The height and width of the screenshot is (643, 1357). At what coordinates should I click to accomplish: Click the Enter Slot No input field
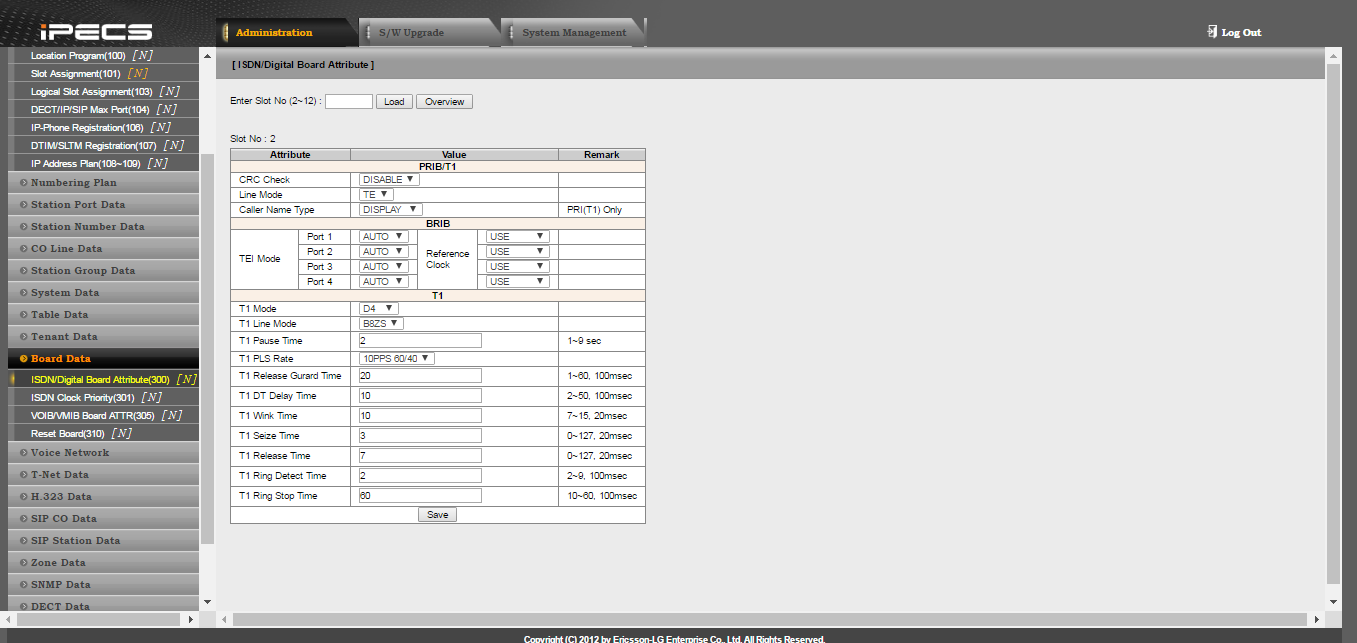(349, 101)
